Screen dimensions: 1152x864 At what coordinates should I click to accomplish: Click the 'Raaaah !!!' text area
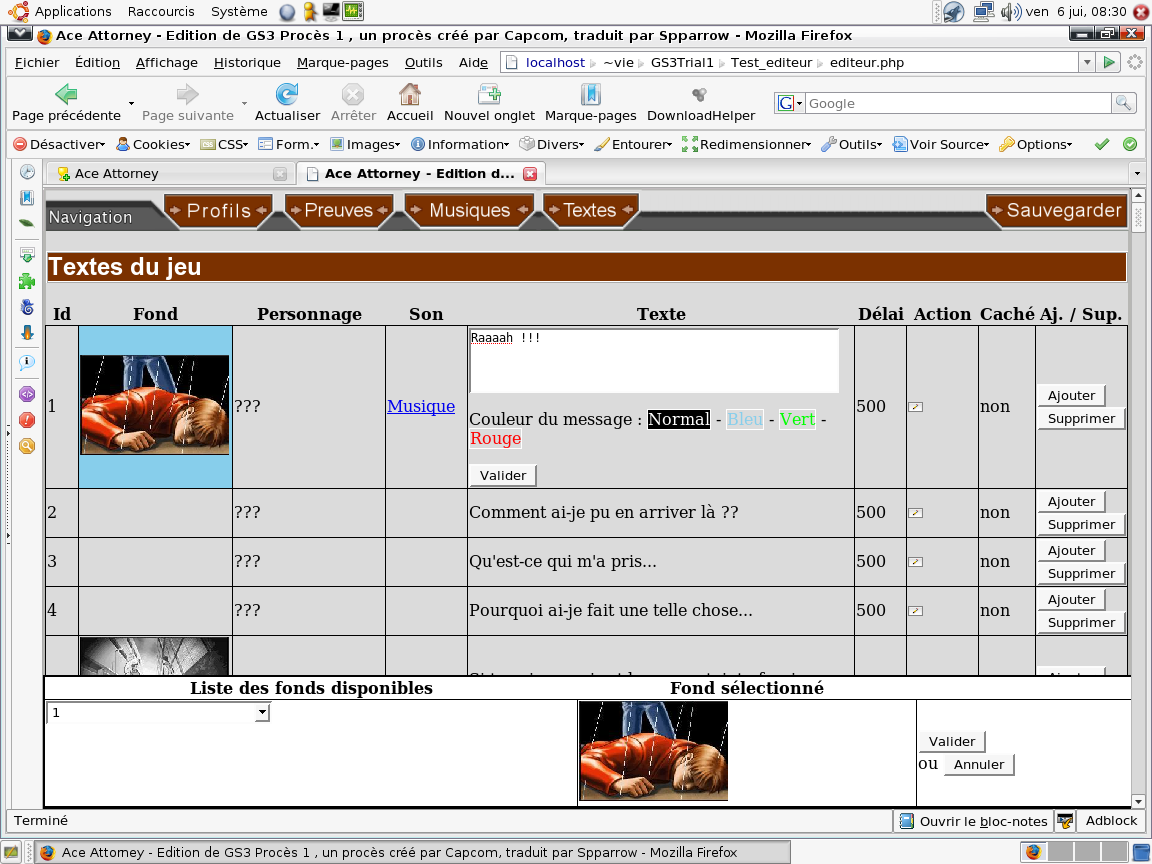[654, 361]
